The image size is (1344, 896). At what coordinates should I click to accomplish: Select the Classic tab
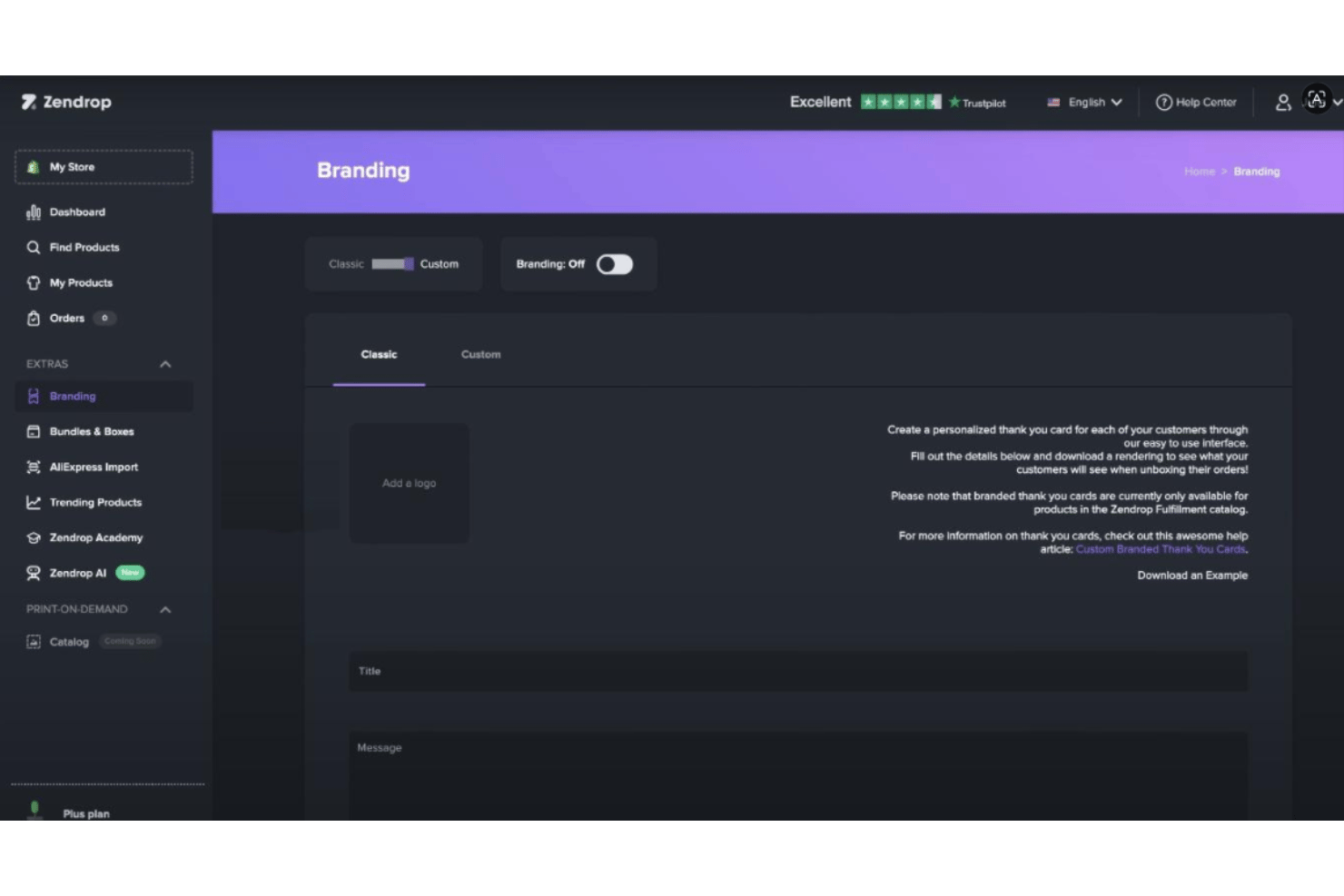pyautogui.click(x=379, y=354)
